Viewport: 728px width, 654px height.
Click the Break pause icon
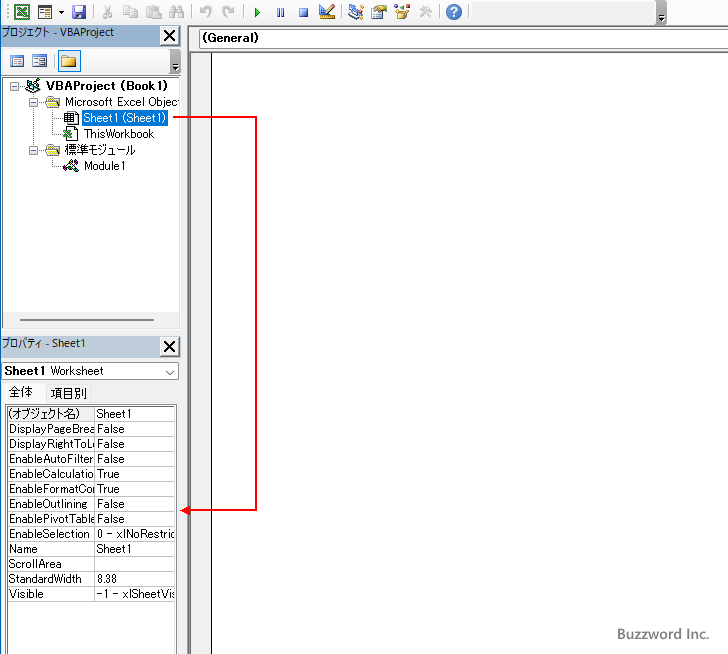[280, 12]
